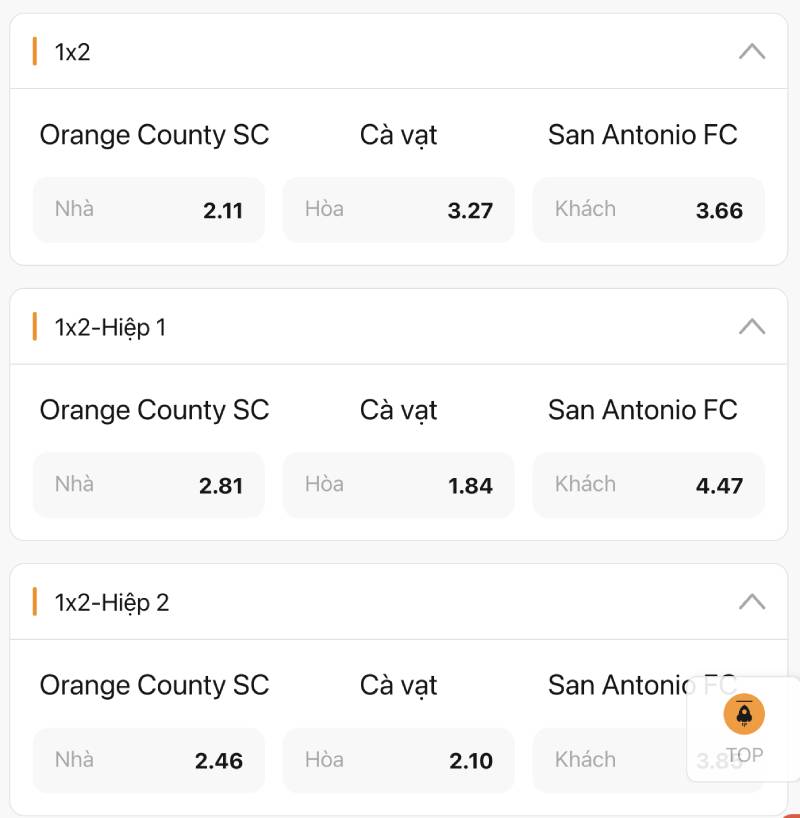This screenshot has height=818, width=800.
Task: Pick Nhà odds 2.81 for first half
Action: (149, 485)
